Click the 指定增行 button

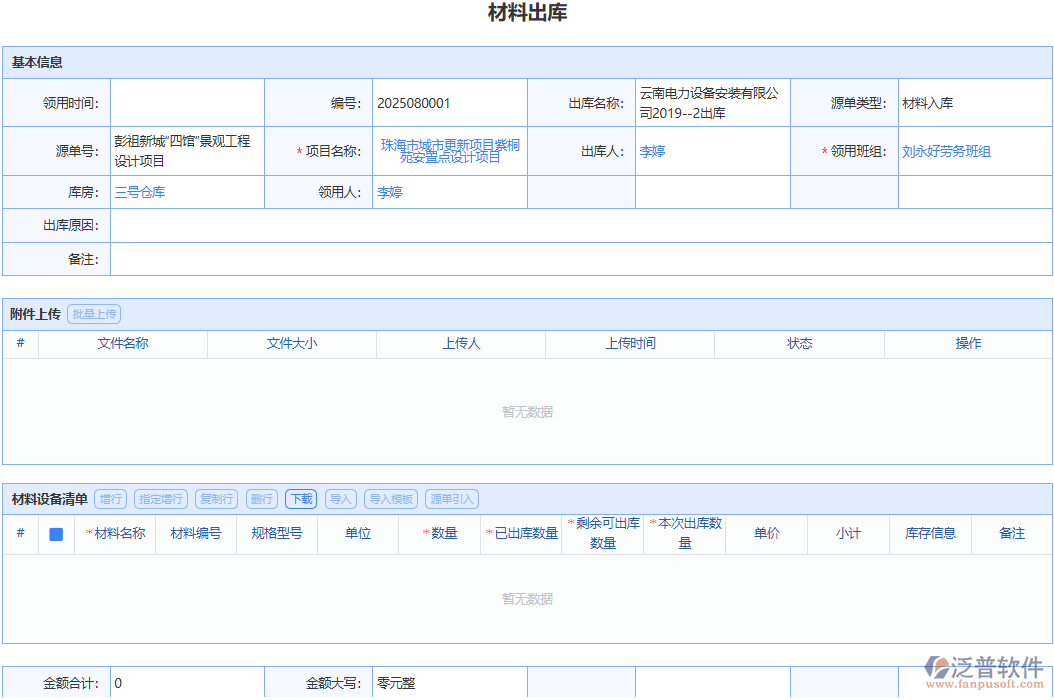[x=160, y=499]
